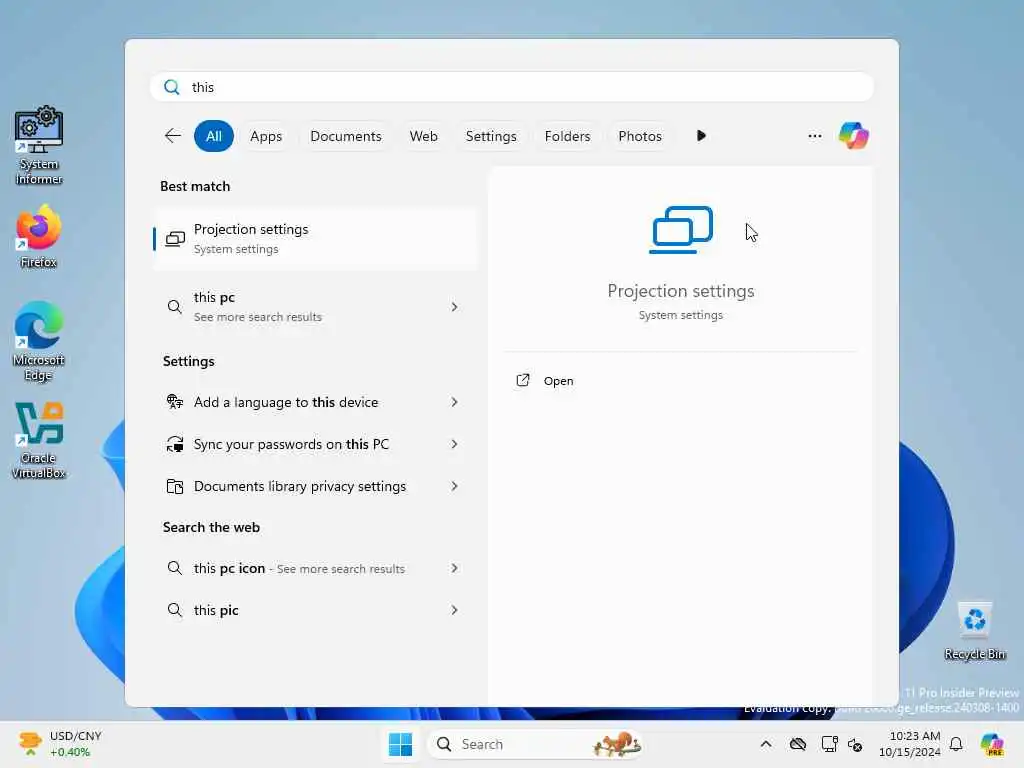Click the magnifier icon in search box
Image resolution: width=1024 pixels, height=768 pixels.
pyautogui.click(x=172, y=87)
